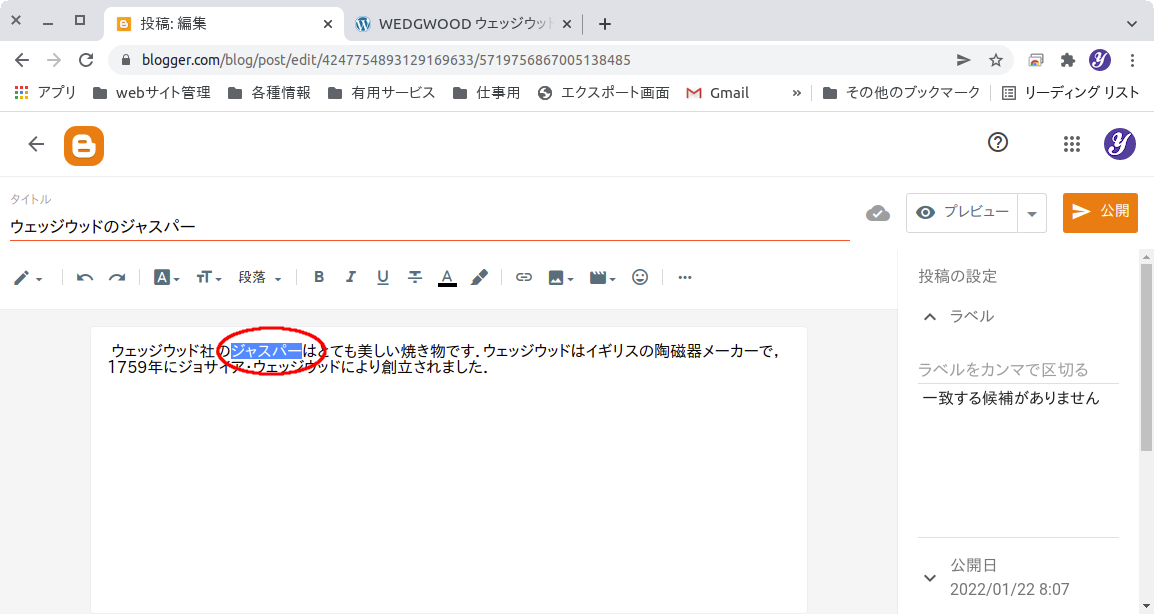This screenshot has height=614, width=1154.
Task: Switch to the 投稿: 編集 tab
Action: tap(223, 24)
